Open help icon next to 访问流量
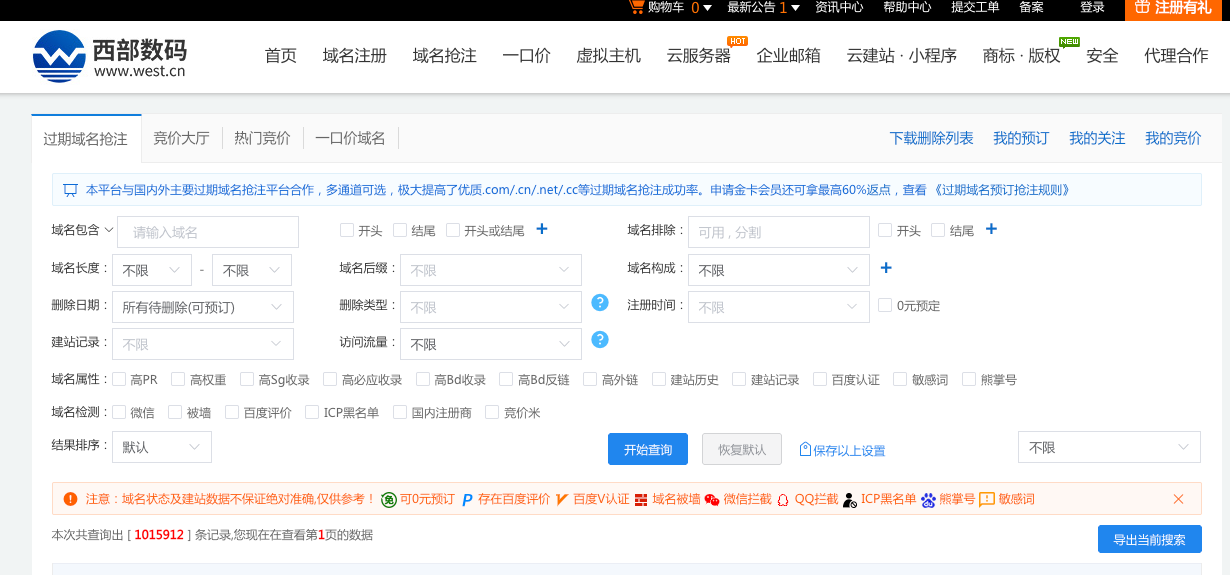 [x=600, y=339]
